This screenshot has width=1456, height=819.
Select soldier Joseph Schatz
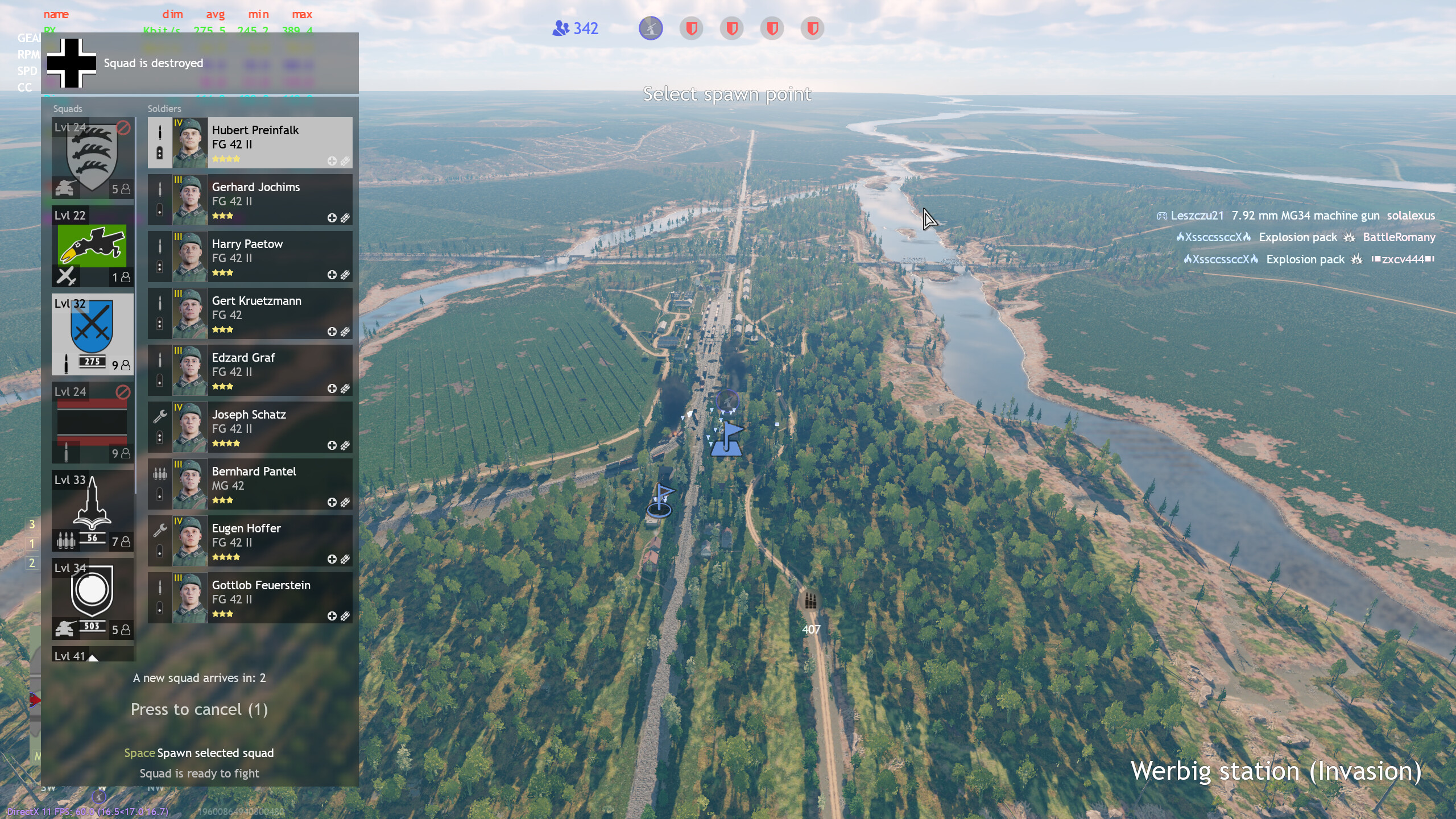coord(250,427)
